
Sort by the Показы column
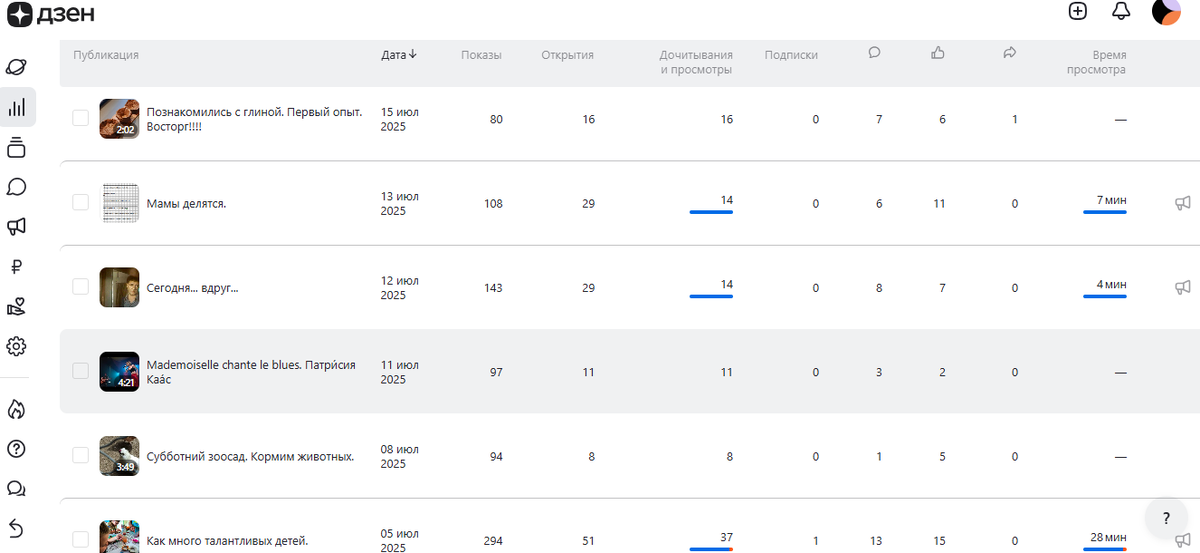pyautogui.click(x=481, y=55)
